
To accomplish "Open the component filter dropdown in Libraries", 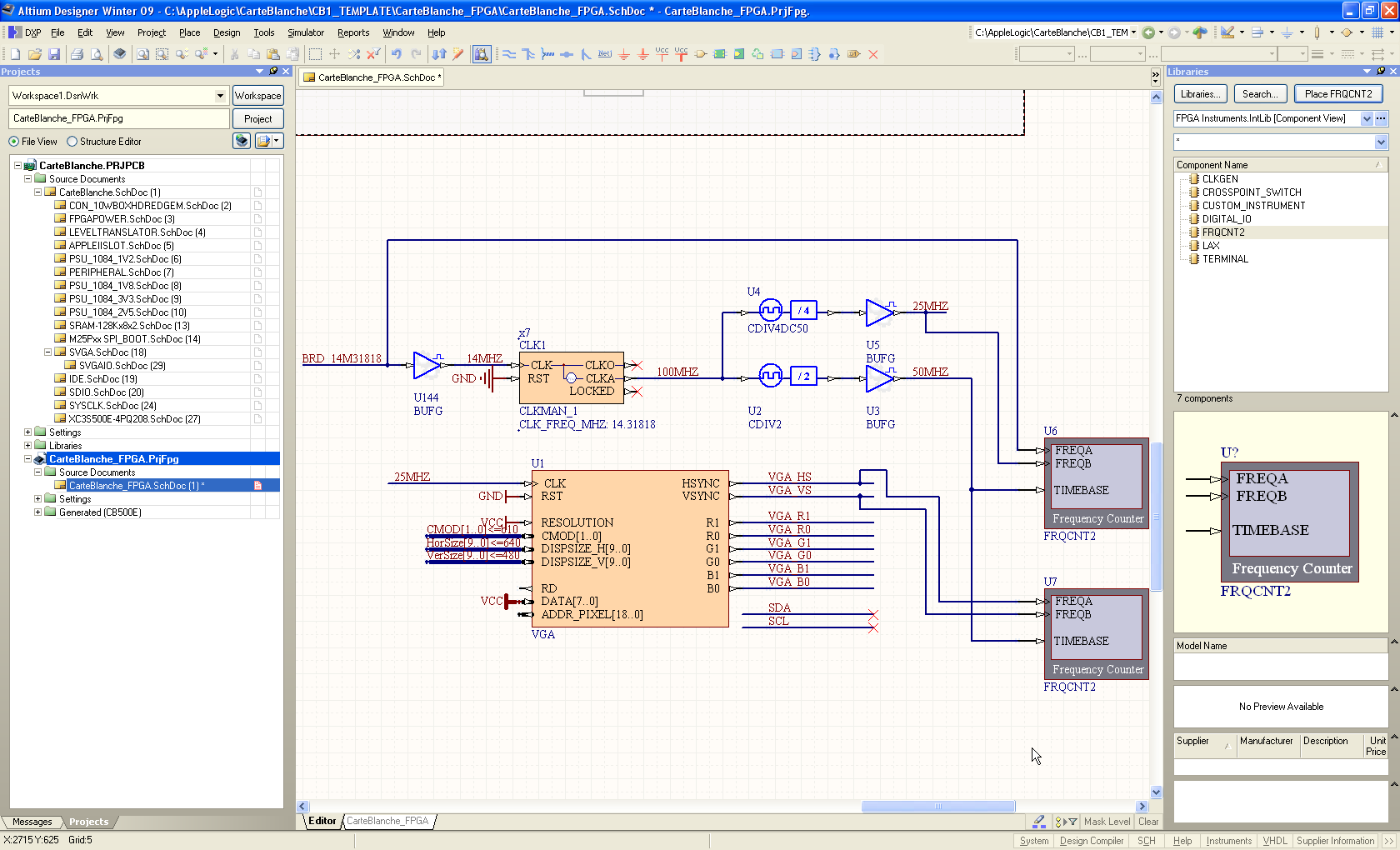I will point(1381,142).
